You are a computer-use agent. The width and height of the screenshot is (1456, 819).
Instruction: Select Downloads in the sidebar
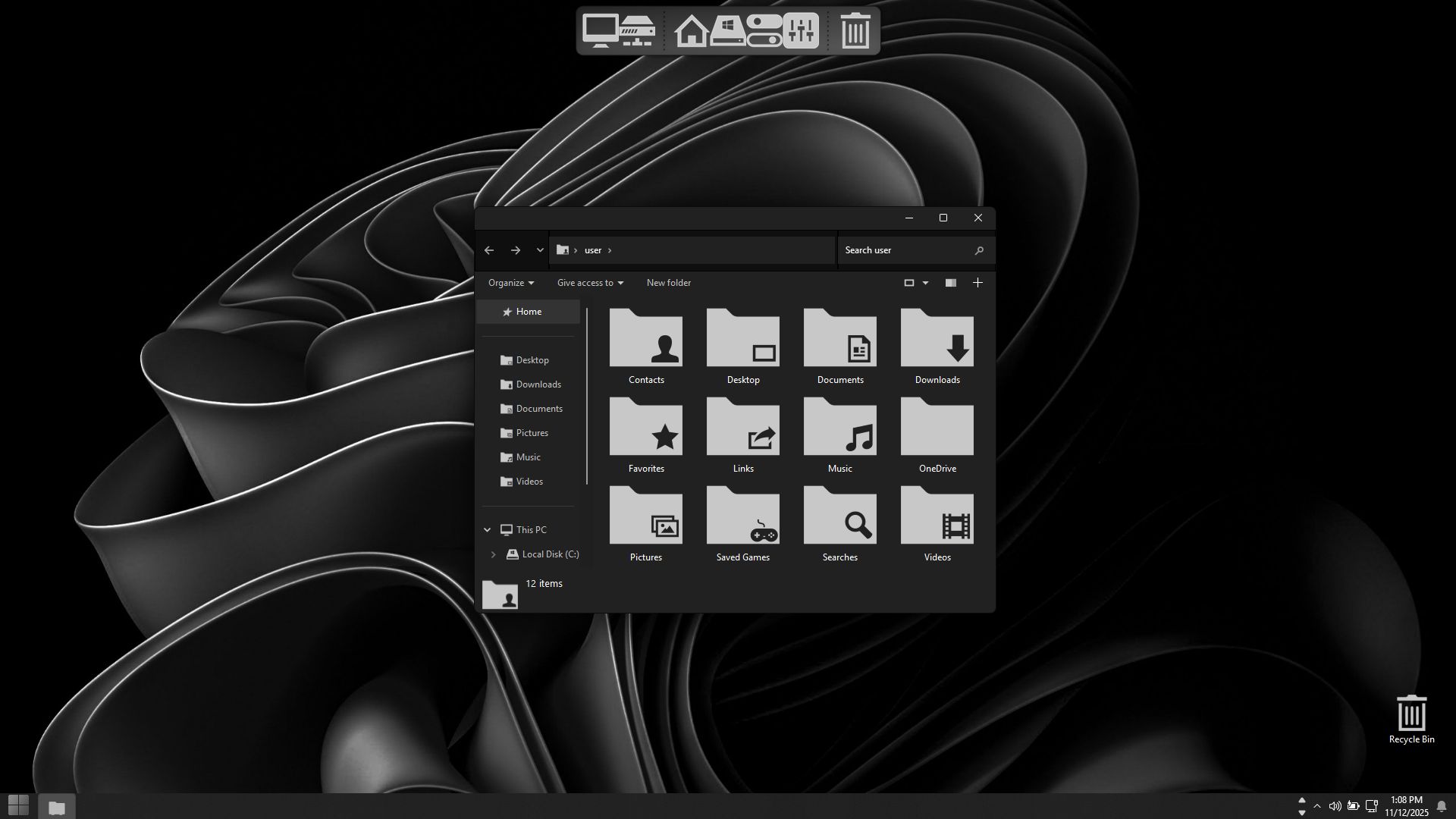click(x=538, y=384)
